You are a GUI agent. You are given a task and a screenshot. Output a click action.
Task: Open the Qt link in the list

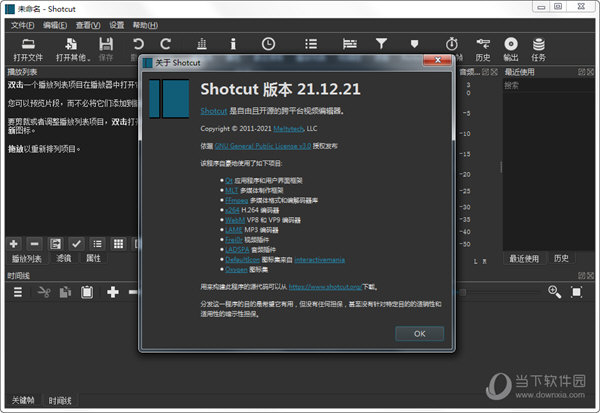(229, 180)
